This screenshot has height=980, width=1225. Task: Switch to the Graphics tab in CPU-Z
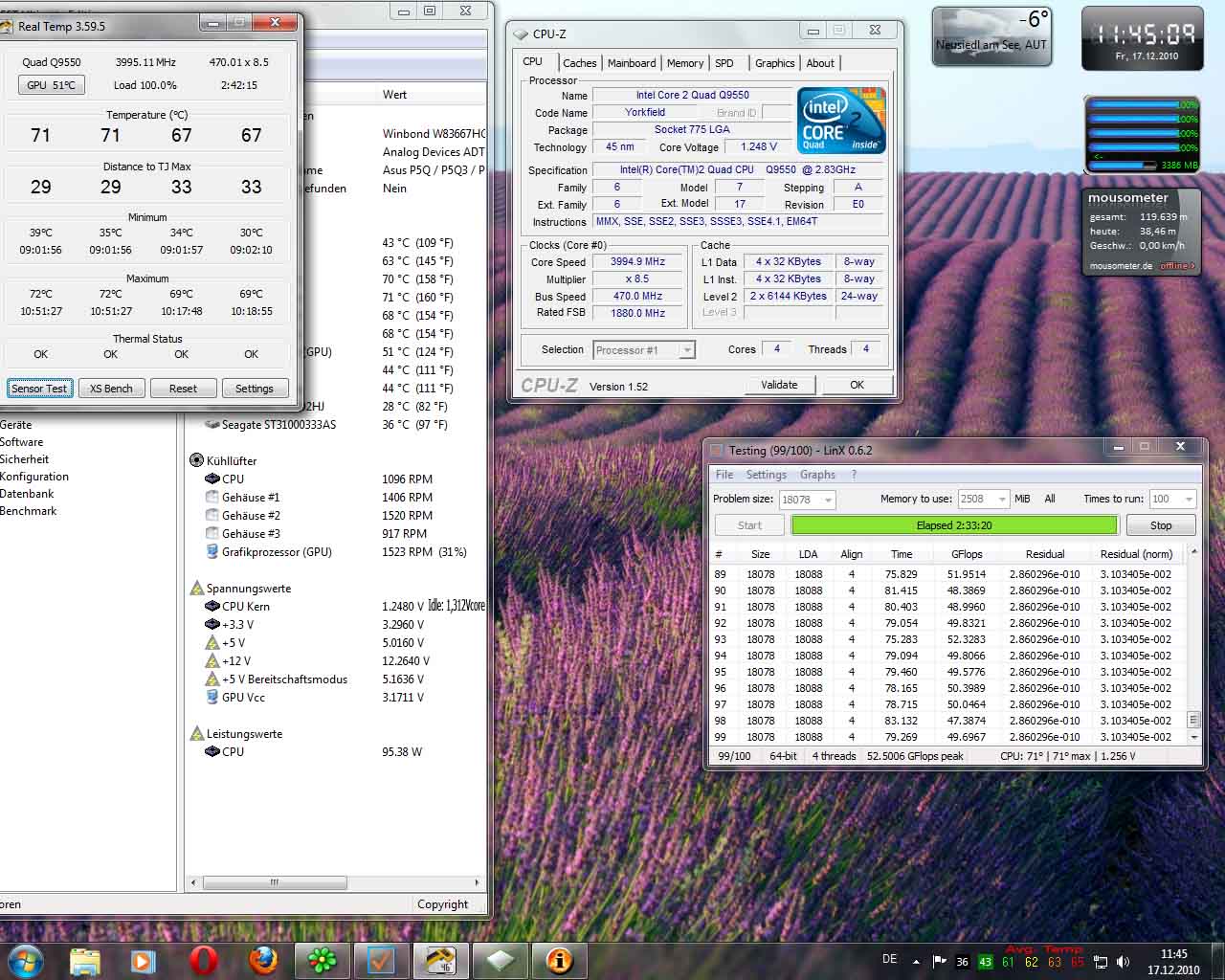coord(774,63)
